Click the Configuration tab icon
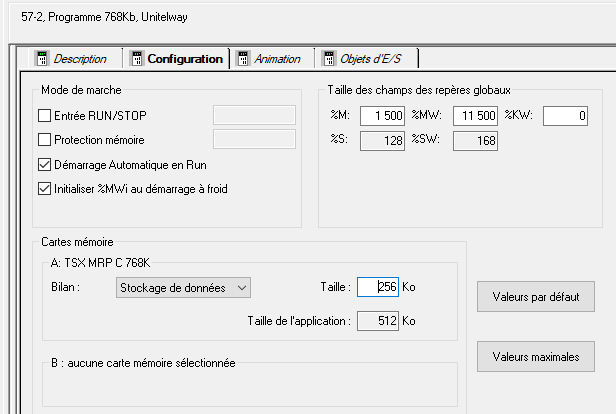The width and height of the screenshot is (616, 414). 137,59
